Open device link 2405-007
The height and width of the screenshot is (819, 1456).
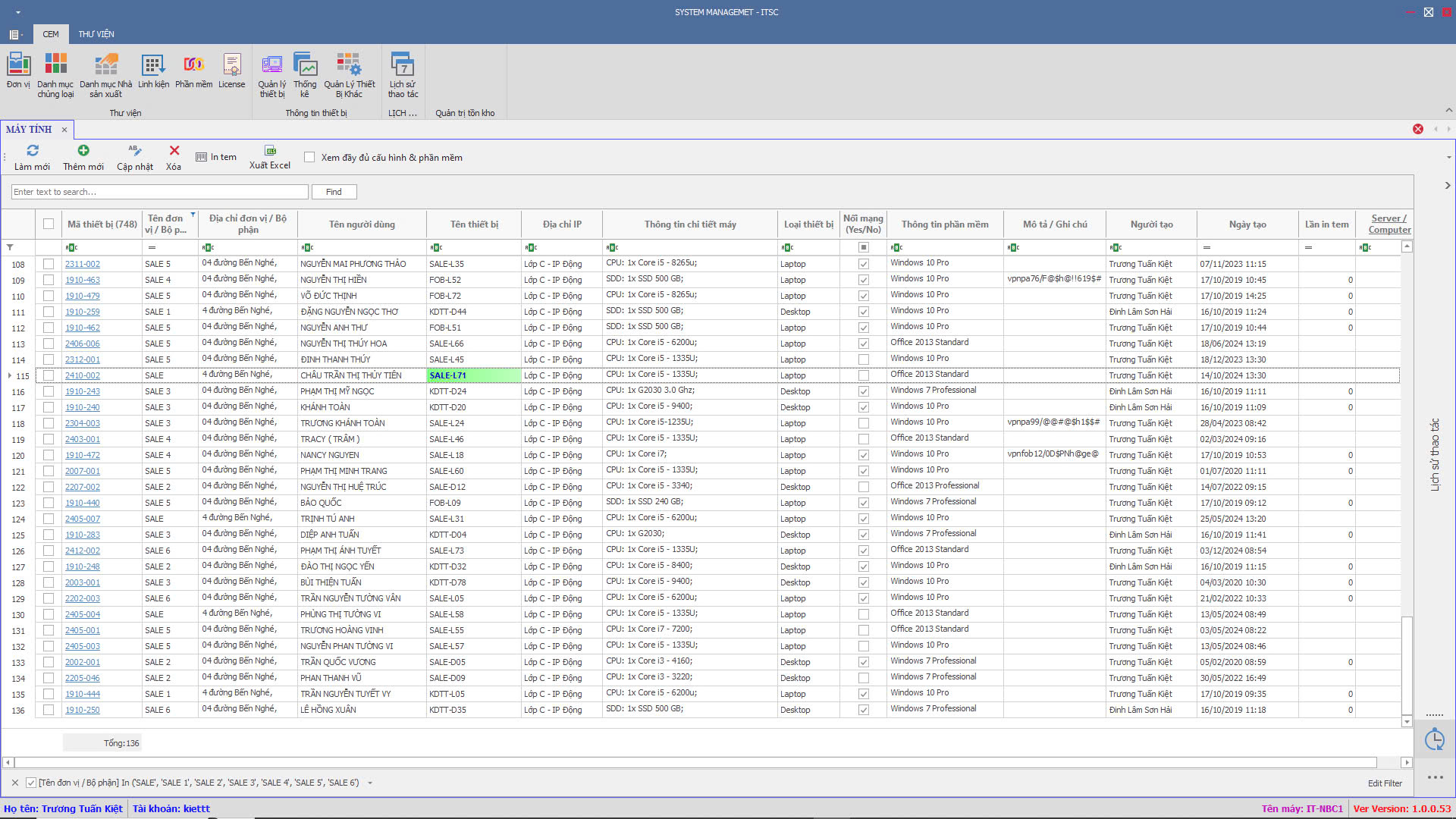(82, 519)
